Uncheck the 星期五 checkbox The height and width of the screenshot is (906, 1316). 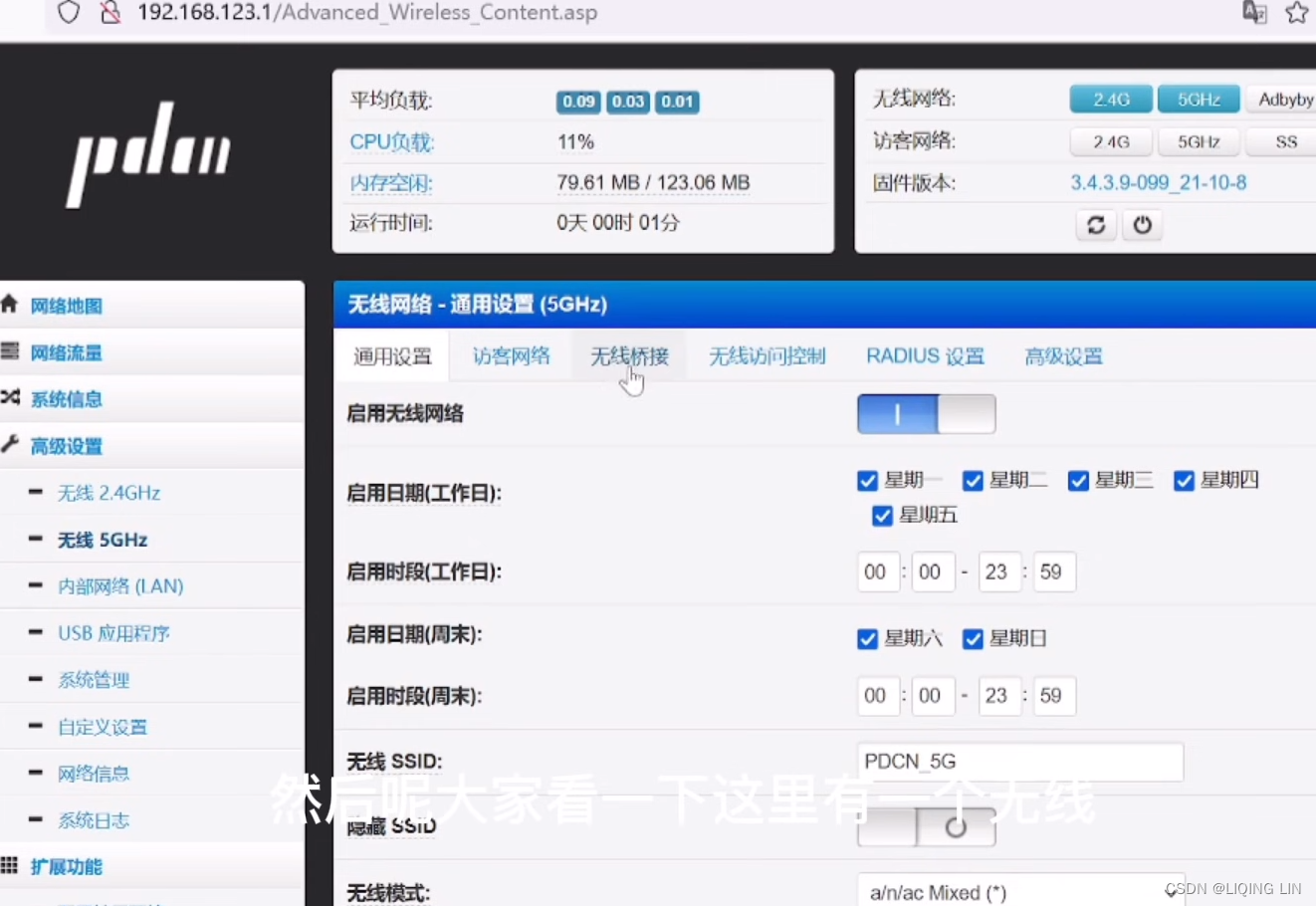click(x=882, y=516)
